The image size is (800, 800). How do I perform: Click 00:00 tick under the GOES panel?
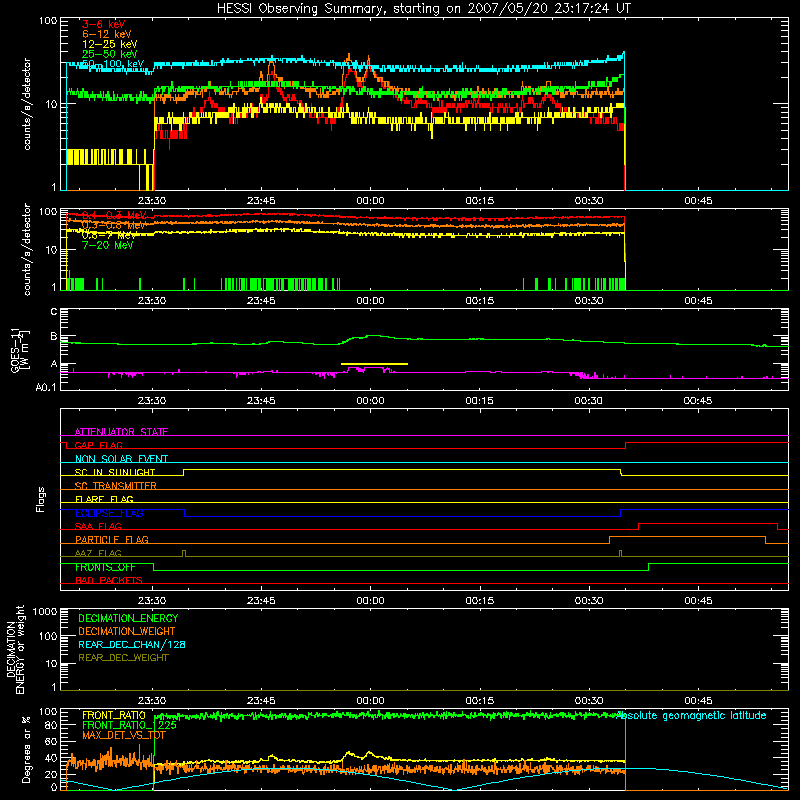click(x=370, y=401)
